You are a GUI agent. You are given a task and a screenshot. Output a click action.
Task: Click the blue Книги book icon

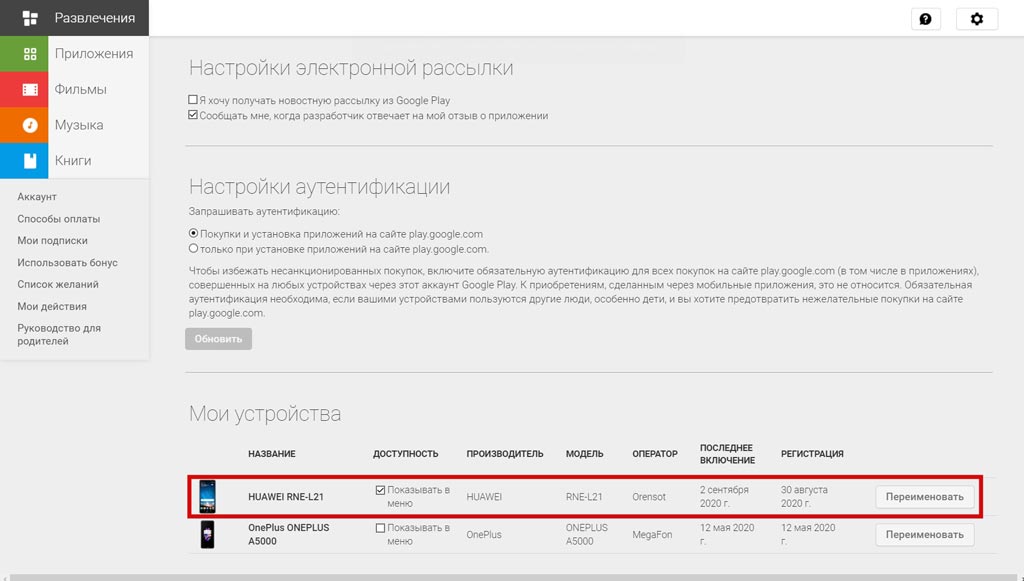(x=30, y=161)
